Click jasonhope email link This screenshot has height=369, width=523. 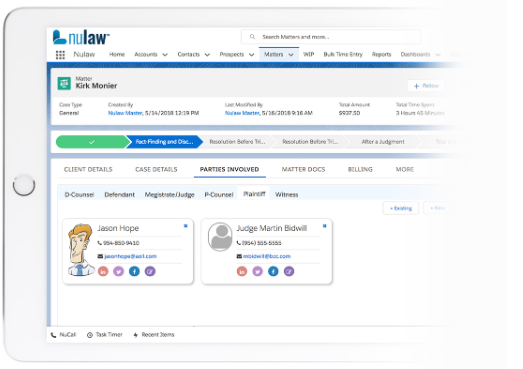tap(130, 256)
